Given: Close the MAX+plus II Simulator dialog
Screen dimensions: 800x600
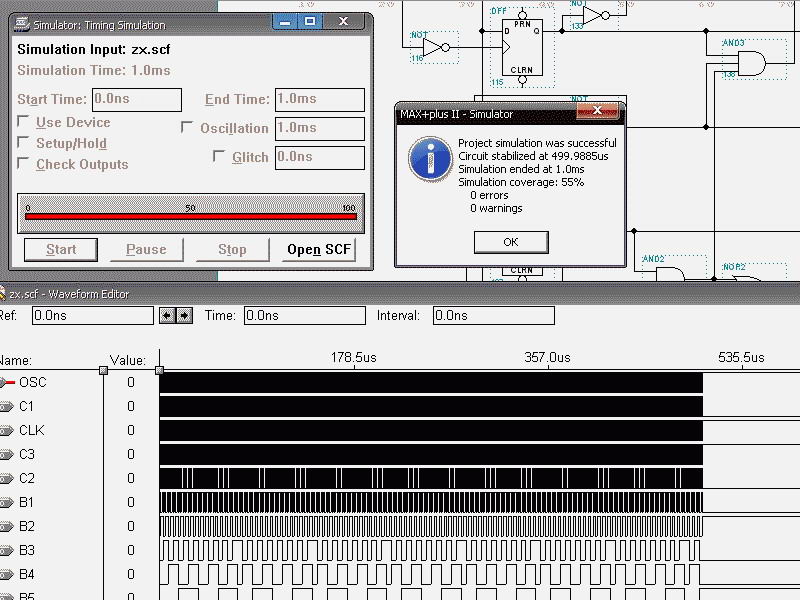Looking at the screenshot, I should coord(597,111).
